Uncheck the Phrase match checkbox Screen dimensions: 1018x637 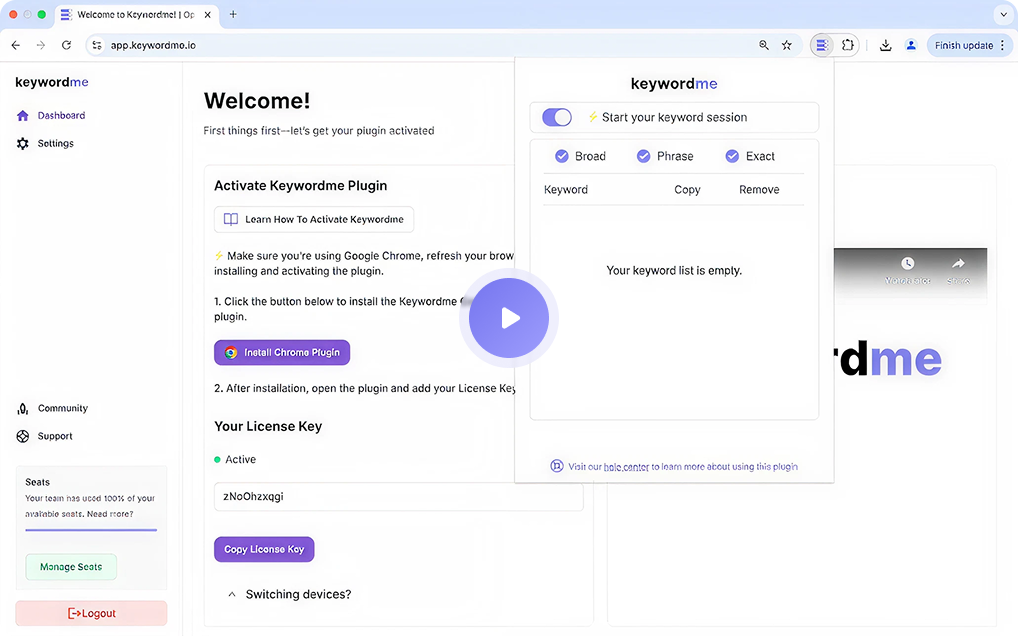click(643, 156)
